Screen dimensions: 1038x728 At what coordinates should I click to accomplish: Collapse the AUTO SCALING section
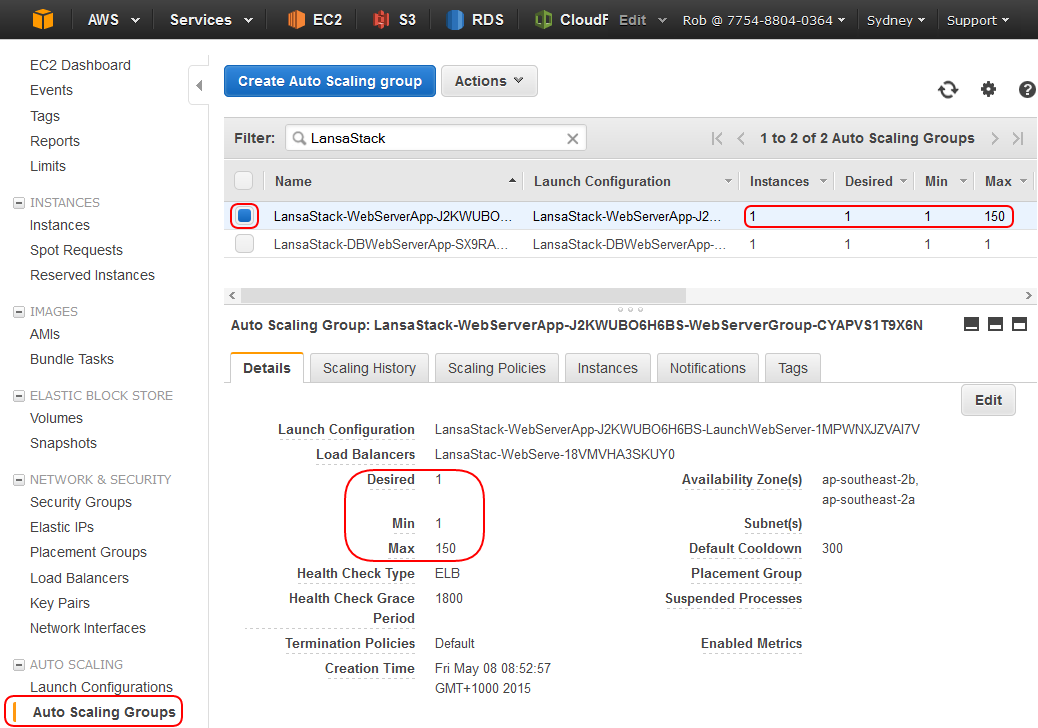19,664
